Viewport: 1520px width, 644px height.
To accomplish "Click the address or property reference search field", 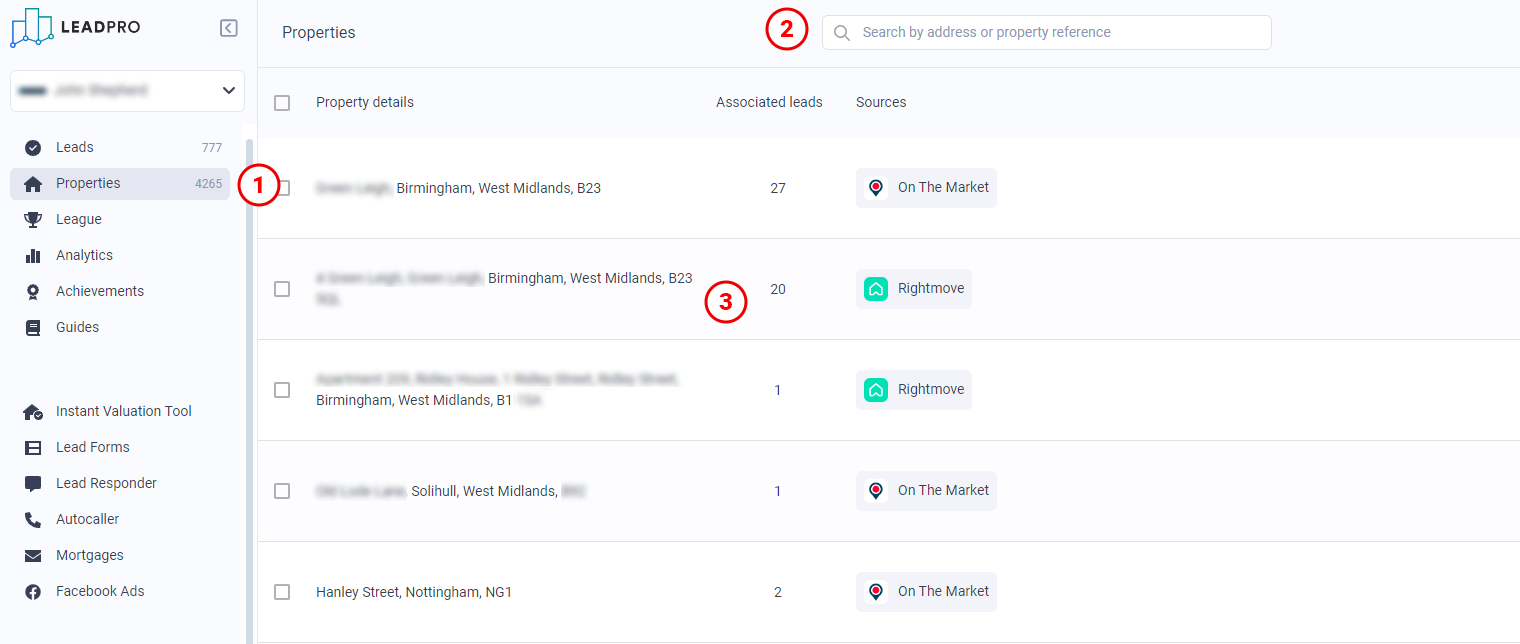I will click(x=1046, y=32).
